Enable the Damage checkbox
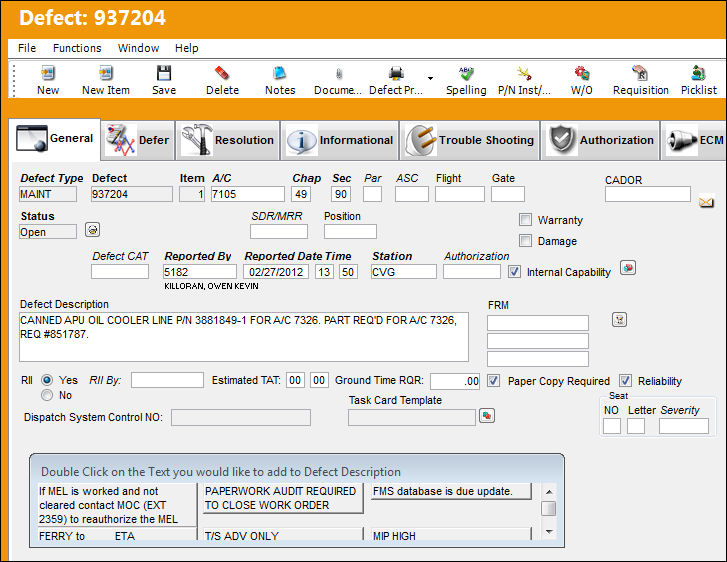Screen dimensions: 727x562 coord(525,240)
